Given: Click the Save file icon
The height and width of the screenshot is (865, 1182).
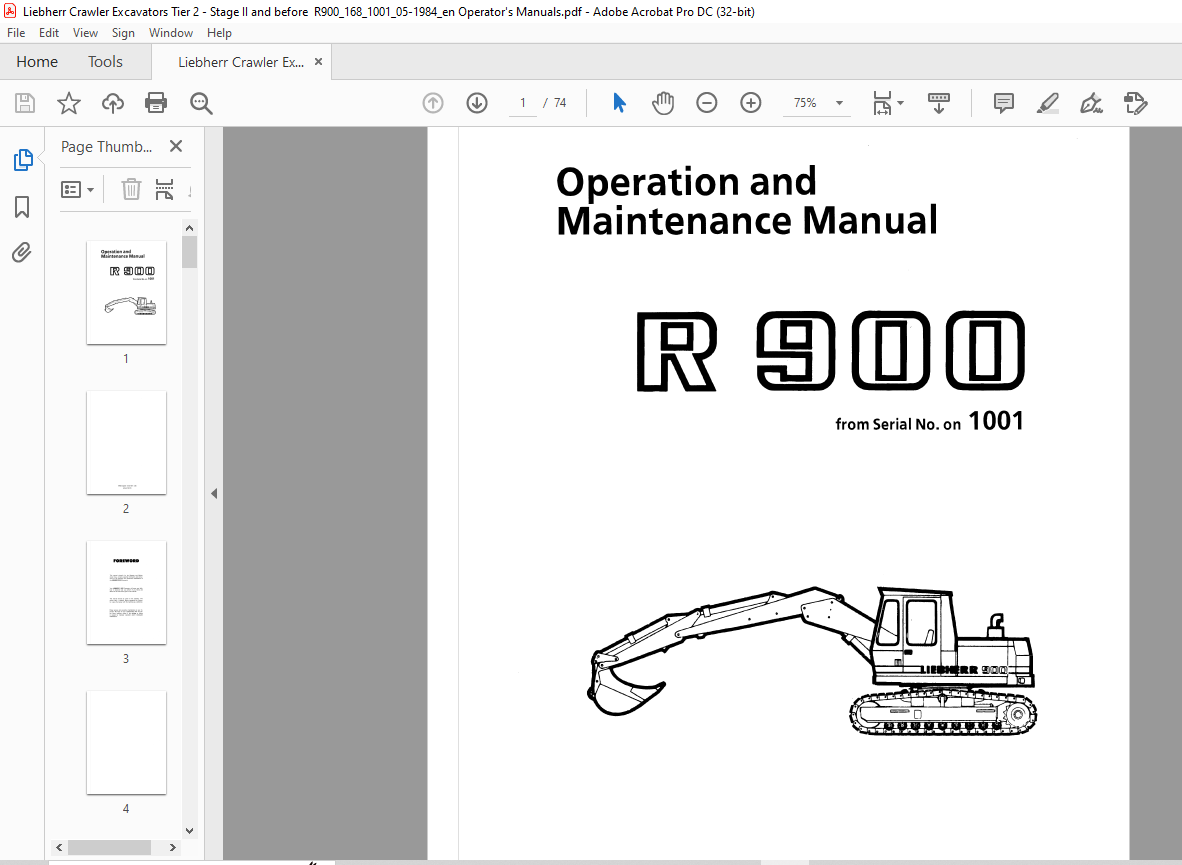Looking at the screenshot, I should [x=25, y=103].
